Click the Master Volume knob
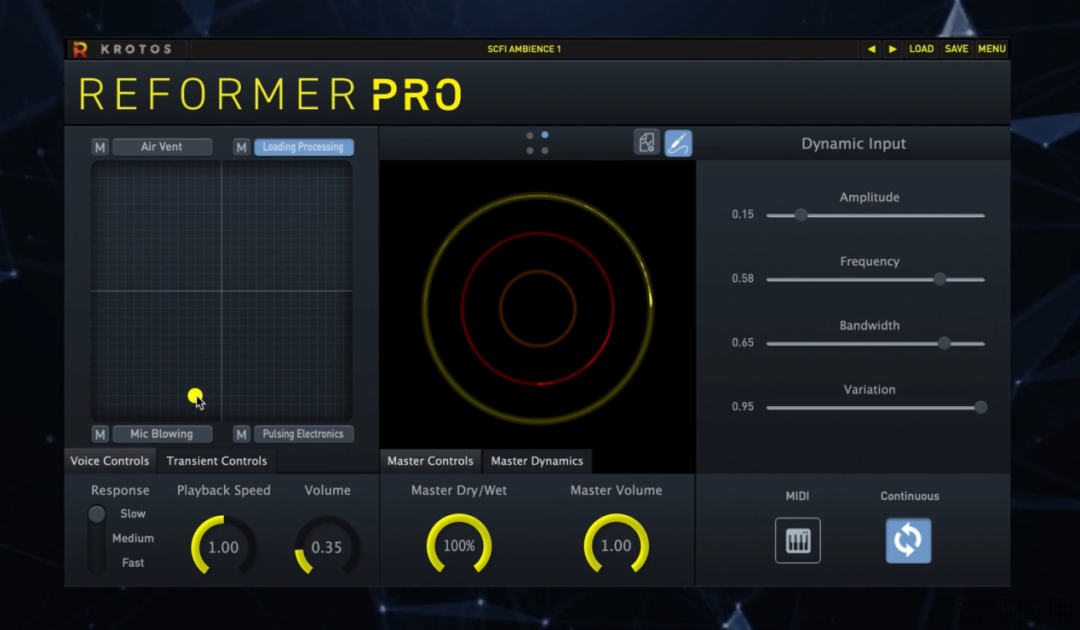The height and width of the screenshot is (630, 1080). coord(616,545)
